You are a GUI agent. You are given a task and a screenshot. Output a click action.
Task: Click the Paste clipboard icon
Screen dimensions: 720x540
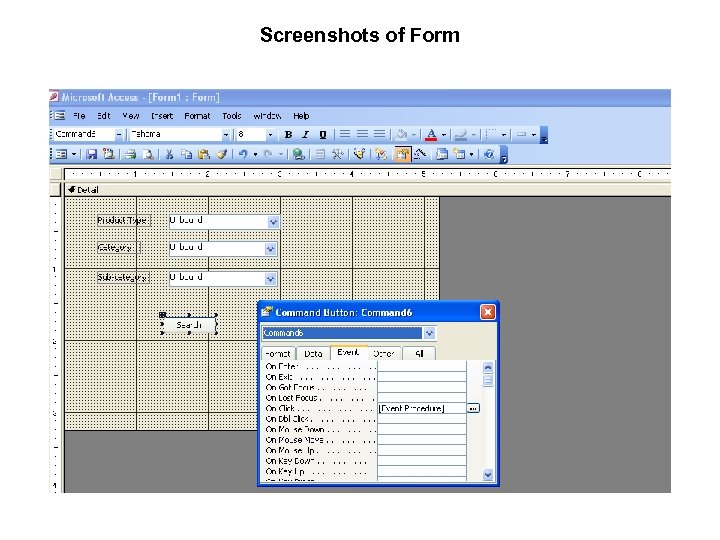pyautogui.click(x=204, y=154)
